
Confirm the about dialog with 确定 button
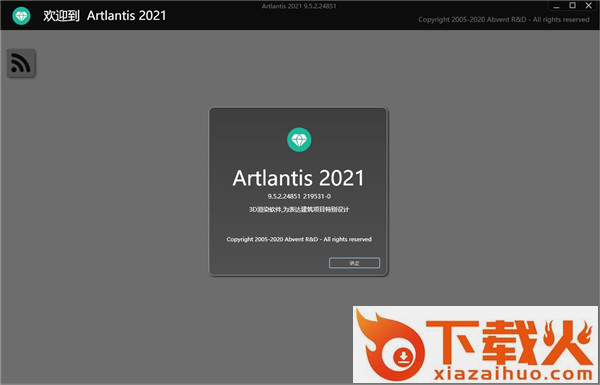pyautogui.click(x=354, y=263)
